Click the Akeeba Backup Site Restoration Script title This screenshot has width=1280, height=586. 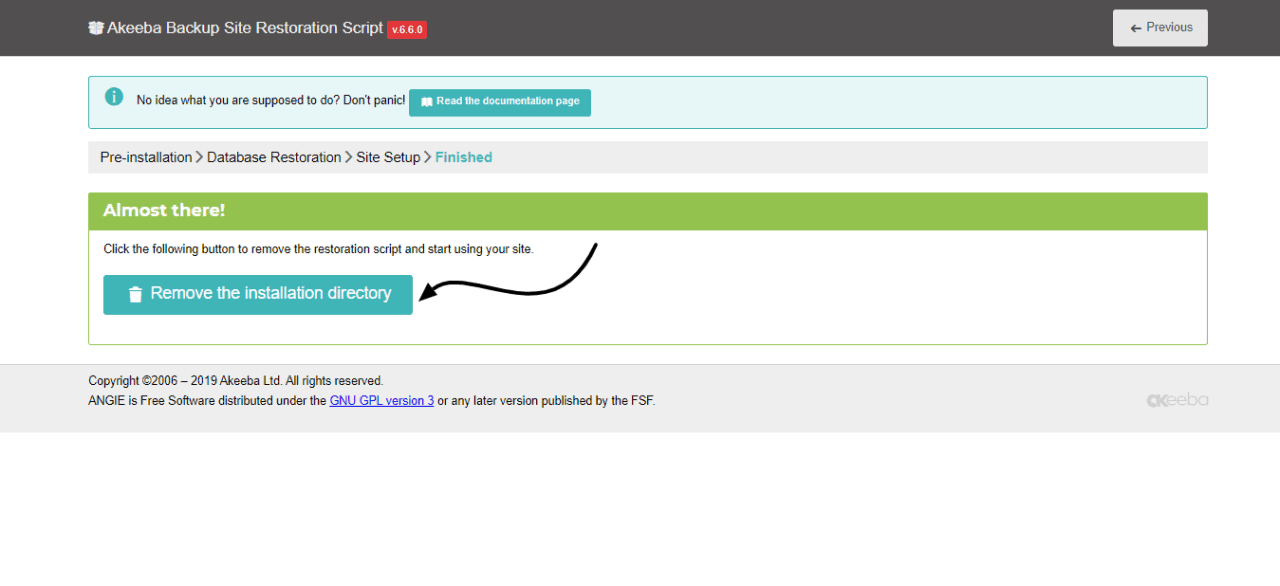[x=245, y=28]
